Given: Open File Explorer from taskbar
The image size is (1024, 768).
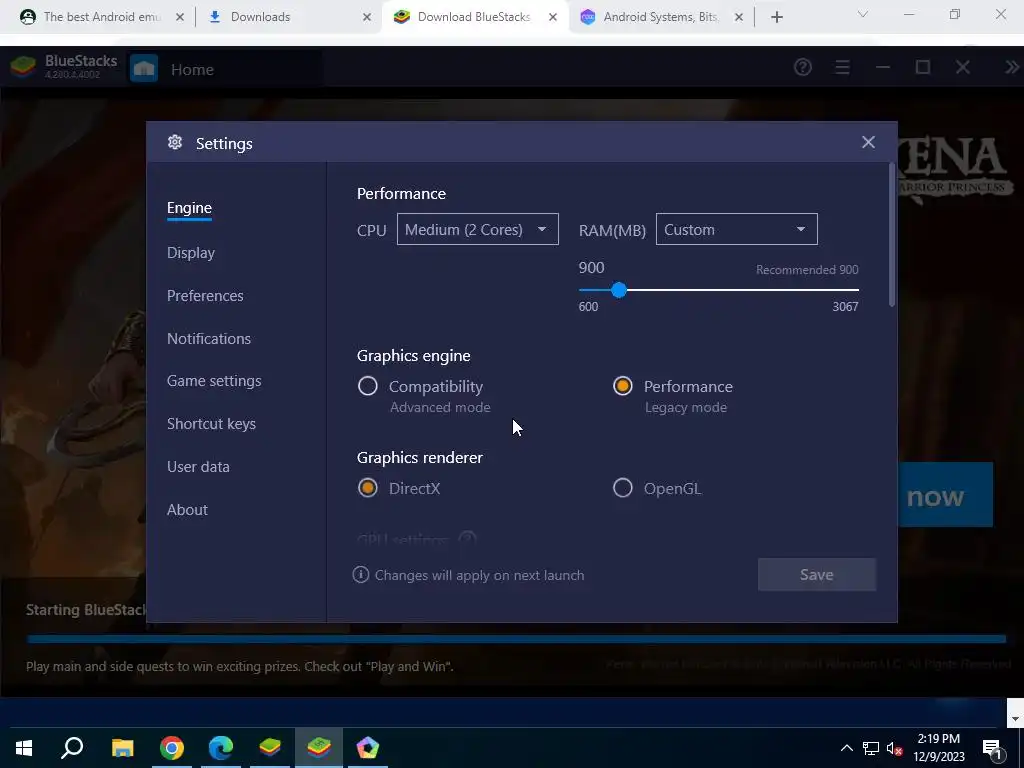Looking at the screenshot, I should coord(122,748).
